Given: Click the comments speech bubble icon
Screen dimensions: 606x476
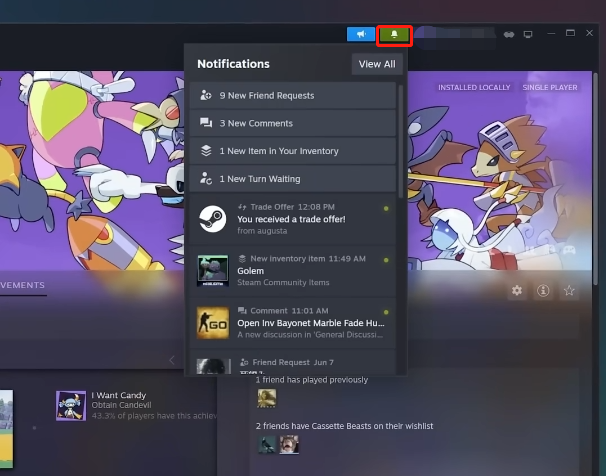Looking at the screenshot, I should click(206, 123).
